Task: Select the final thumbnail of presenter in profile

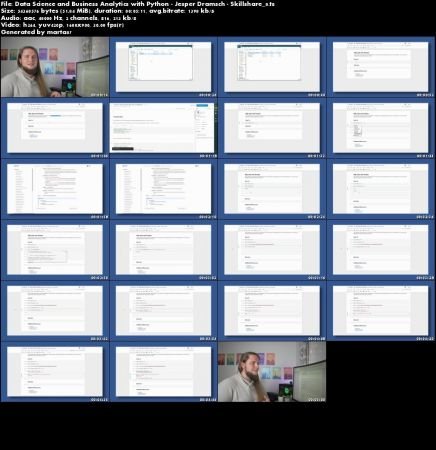Action: point(272,372)
